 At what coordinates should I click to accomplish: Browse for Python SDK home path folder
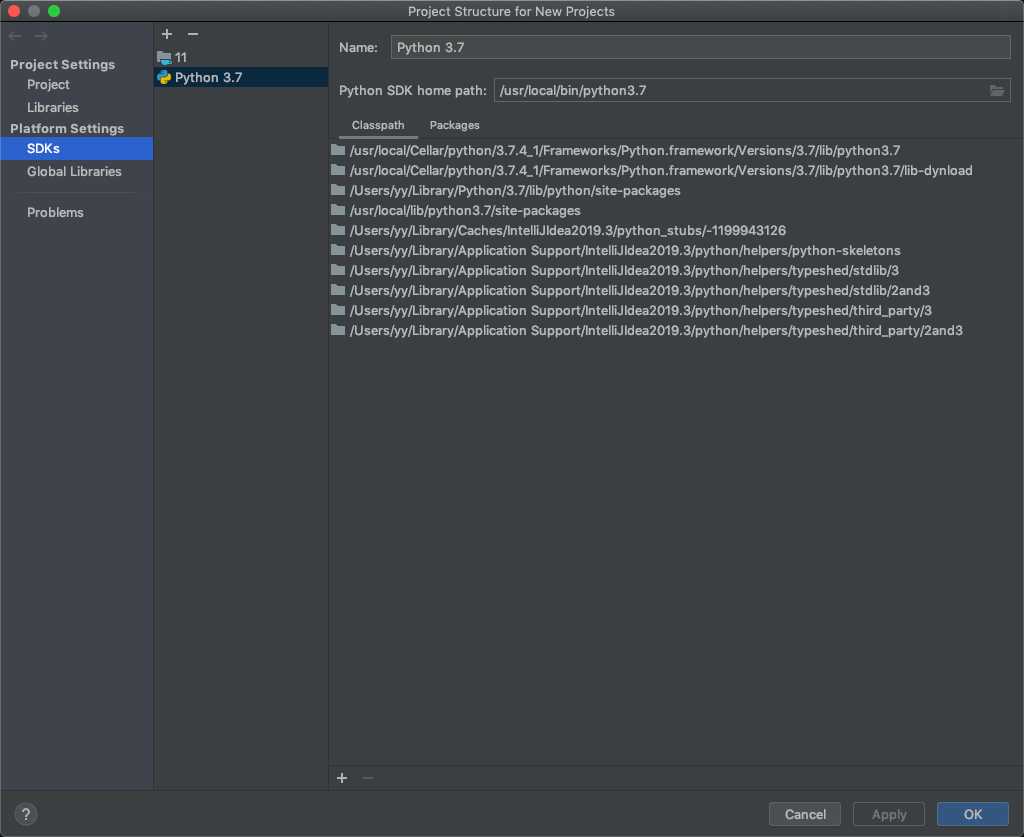(997, 91)
